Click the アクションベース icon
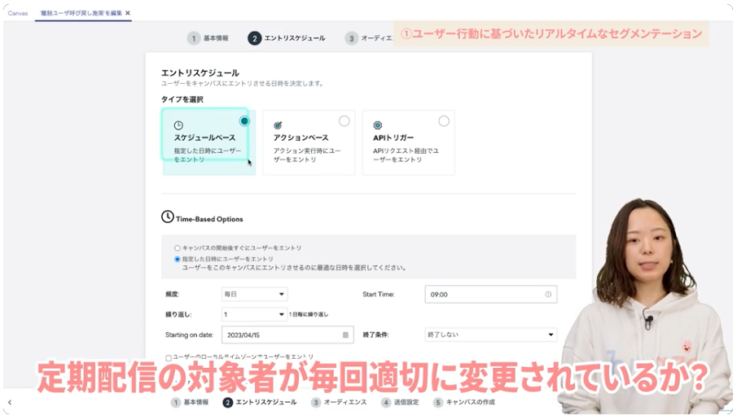 pos(277,125)
